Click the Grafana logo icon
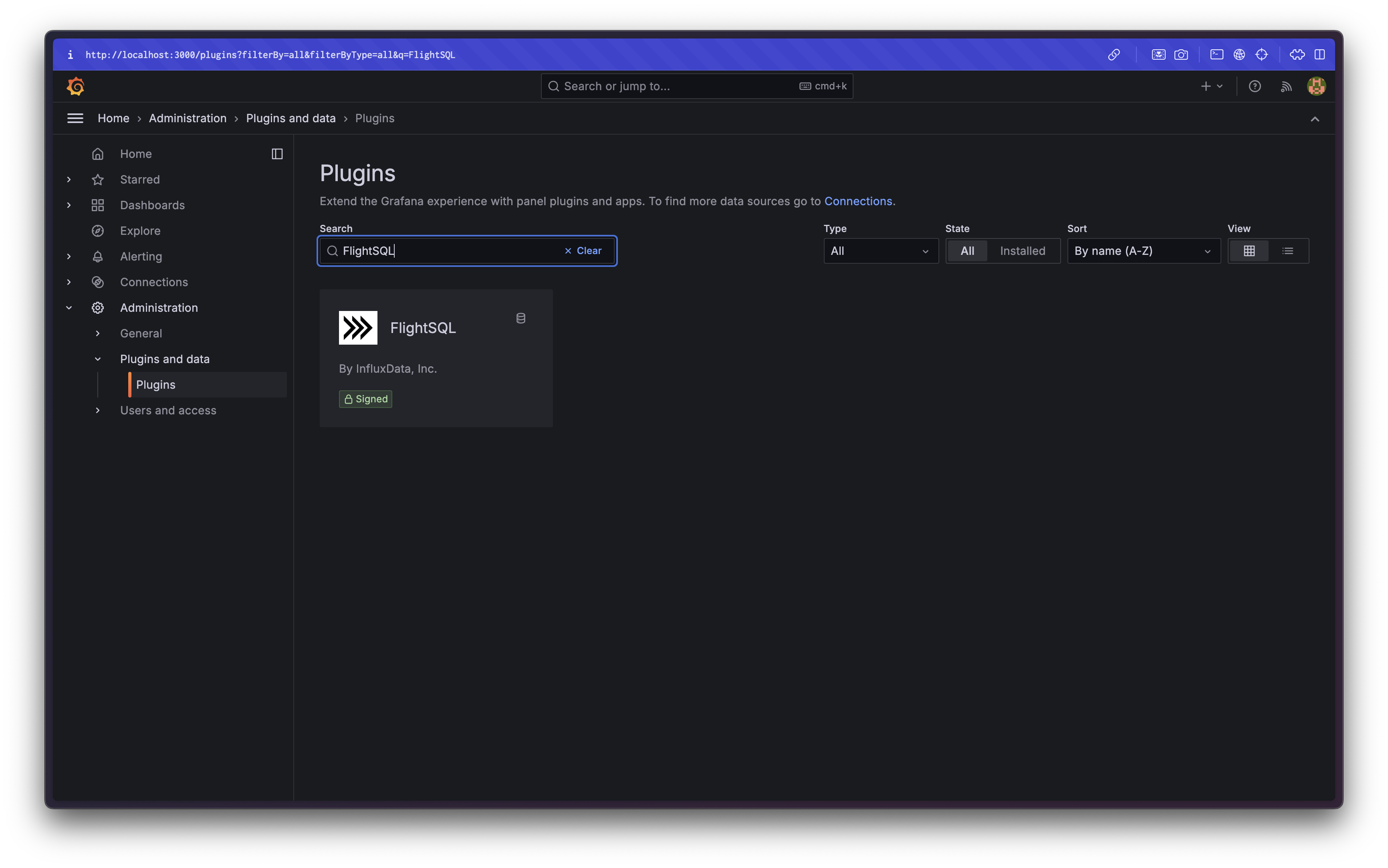This screenshot has width=1388, height=868. point(76,86)
